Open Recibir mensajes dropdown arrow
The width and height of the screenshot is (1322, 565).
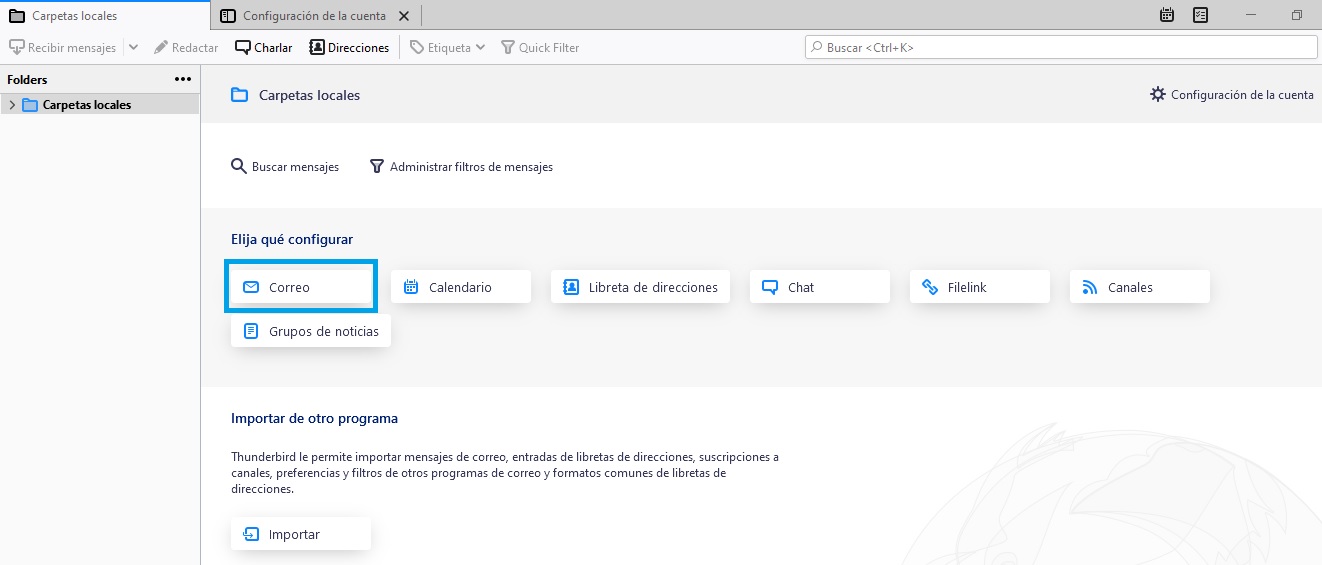[134, 47]
